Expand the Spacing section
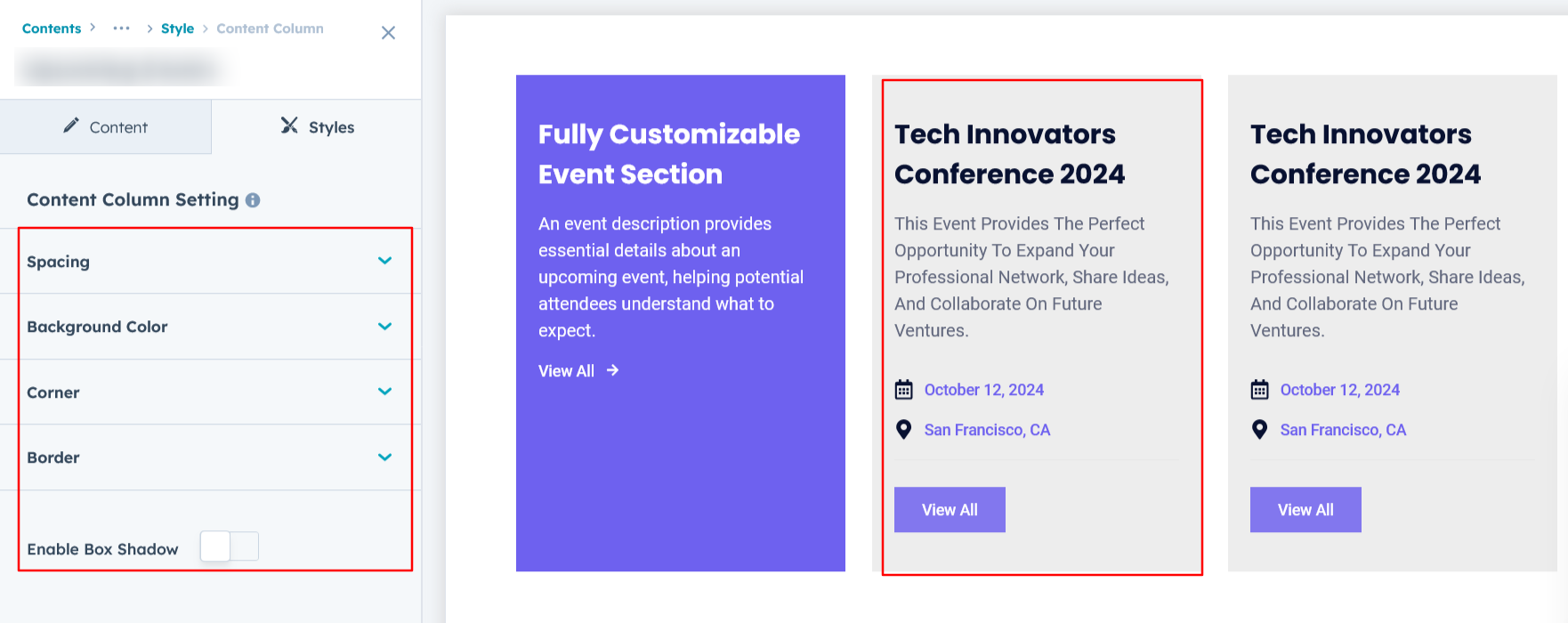This screenshot has width=1568, height=623. tap(384, 261)
